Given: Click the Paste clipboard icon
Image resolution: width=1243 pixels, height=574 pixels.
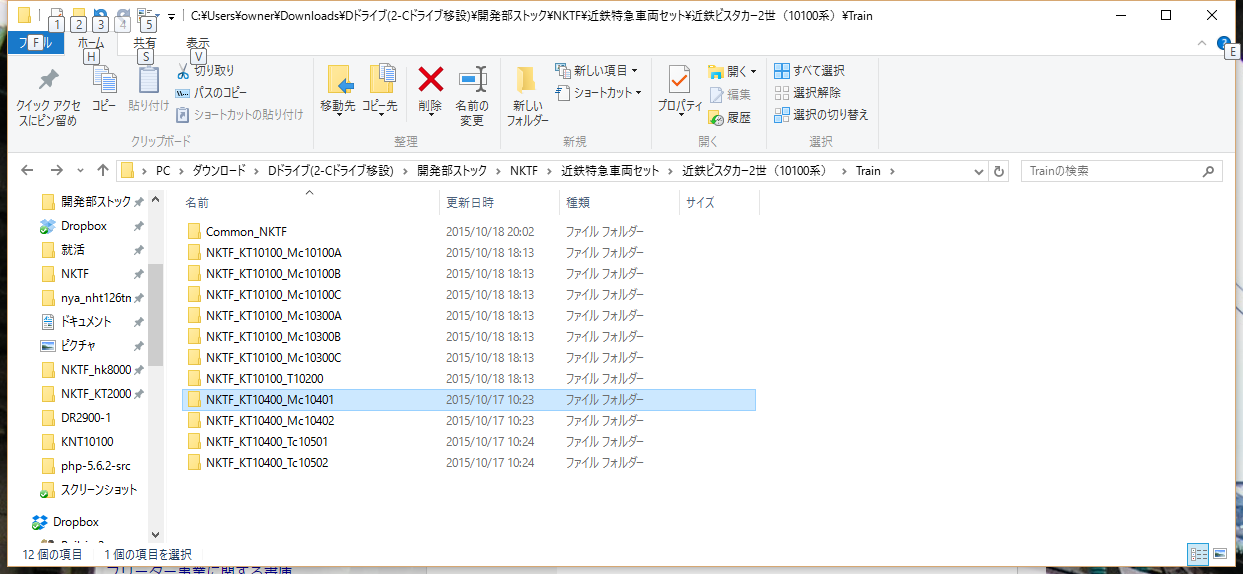Looking at the screenshot, I should tap(149, 82).
